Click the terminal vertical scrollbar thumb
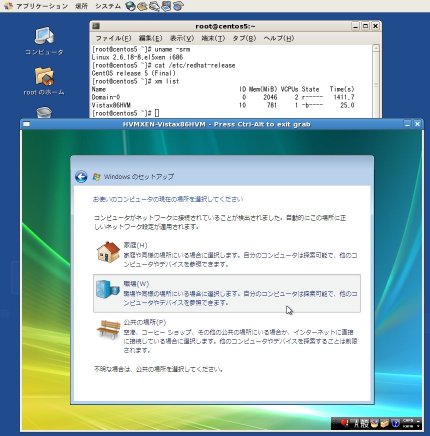This screenshot has height=436, width=430. 376,85
